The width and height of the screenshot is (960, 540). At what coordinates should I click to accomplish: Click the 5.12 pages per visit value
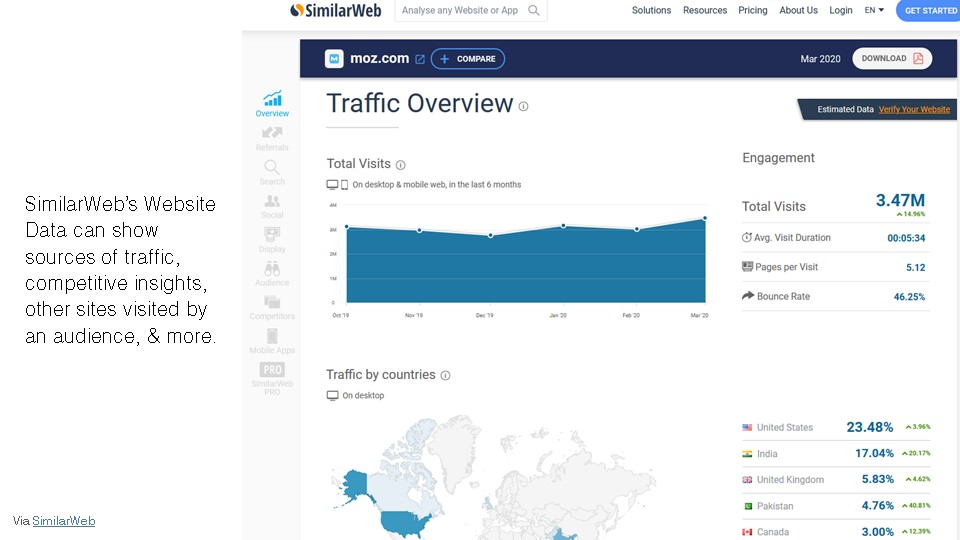915,268
